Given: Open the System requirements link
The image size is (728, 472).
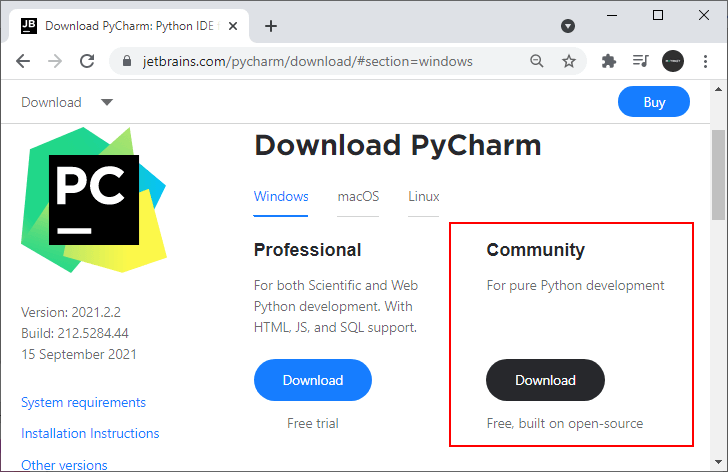Looking at the screenshot, I should pyautogui.click(x=83, y=402).
